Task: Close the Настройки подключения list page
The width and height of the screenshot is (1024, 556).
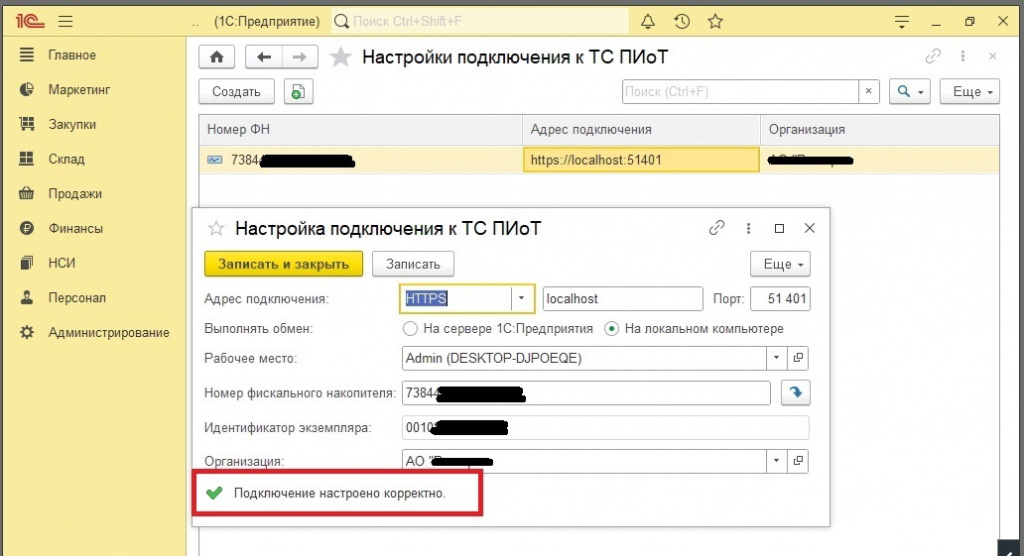Action: tap(993, 56)
